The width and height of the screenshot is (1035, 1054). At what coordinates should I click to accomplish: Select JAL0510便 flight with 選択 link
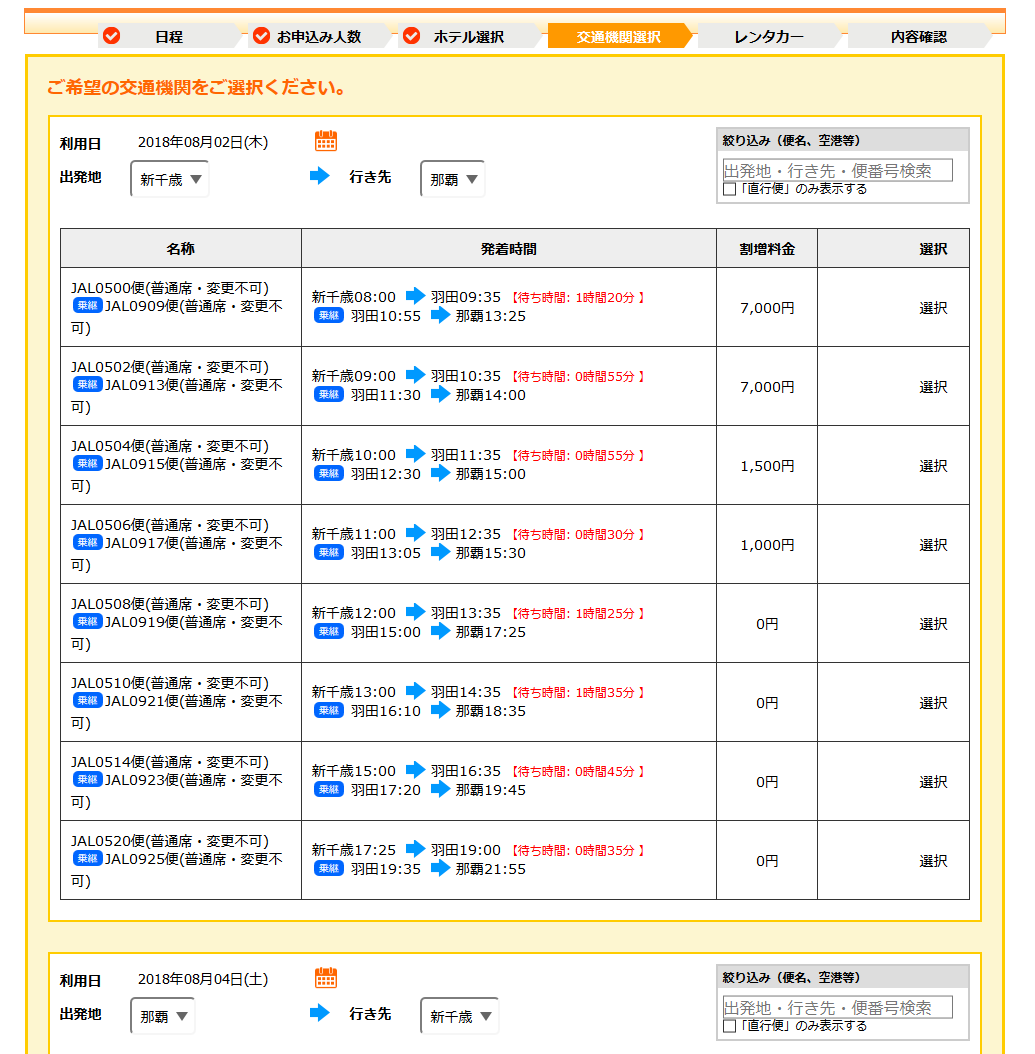[933, 703]
